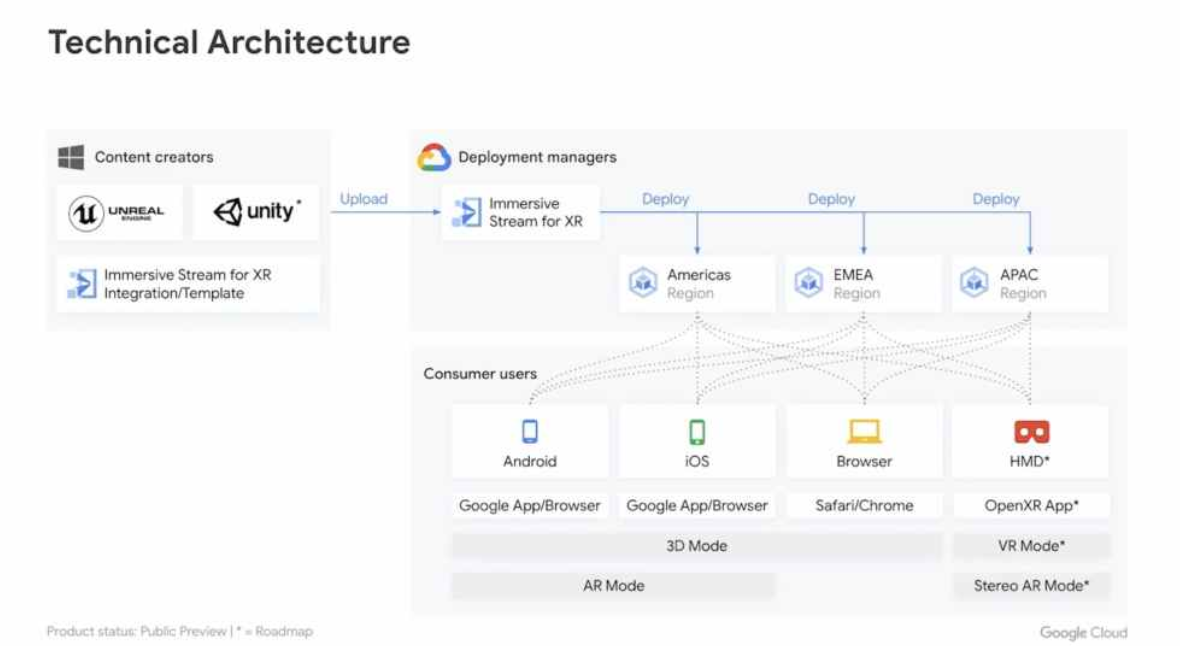Click the Americas Region hexagon icon
Viewport: 1180px width, 646px height.
pyautogui.click(x=642, y=284)
